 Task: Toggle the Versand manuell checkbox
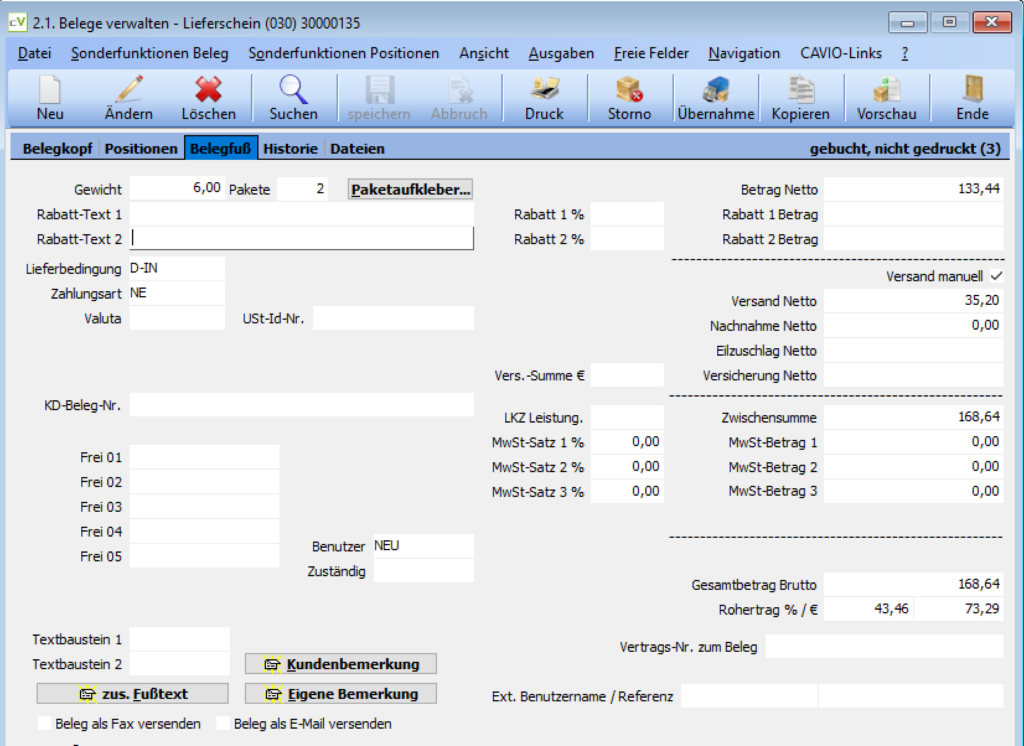pyautogui.click(x=997, y=276)
